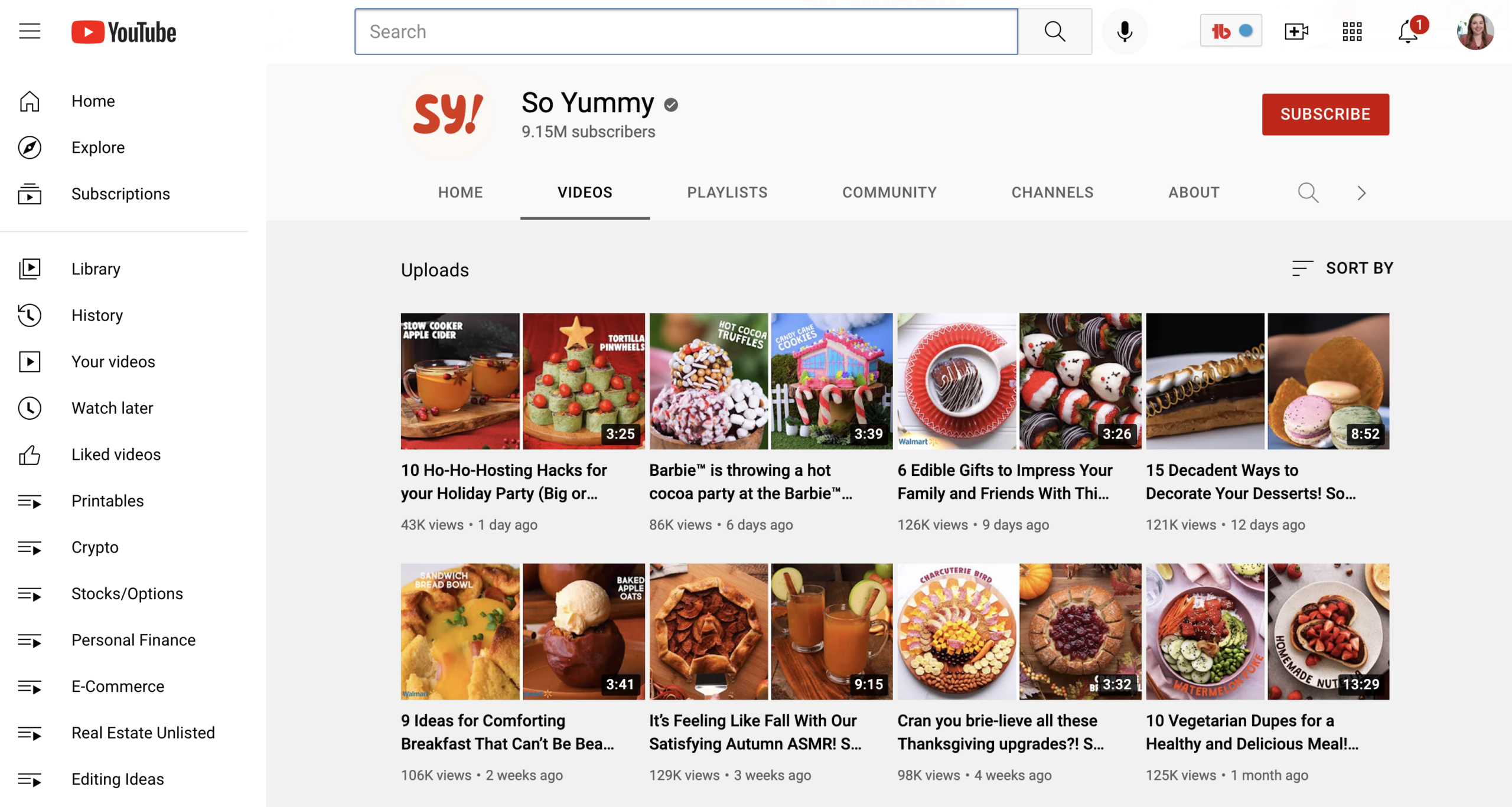The height and width of the screenshot is (807, 1512).
Task: Open '10 Ho-Ho-Hosting Hacks' video title
Action: click(x=504, y=482)
